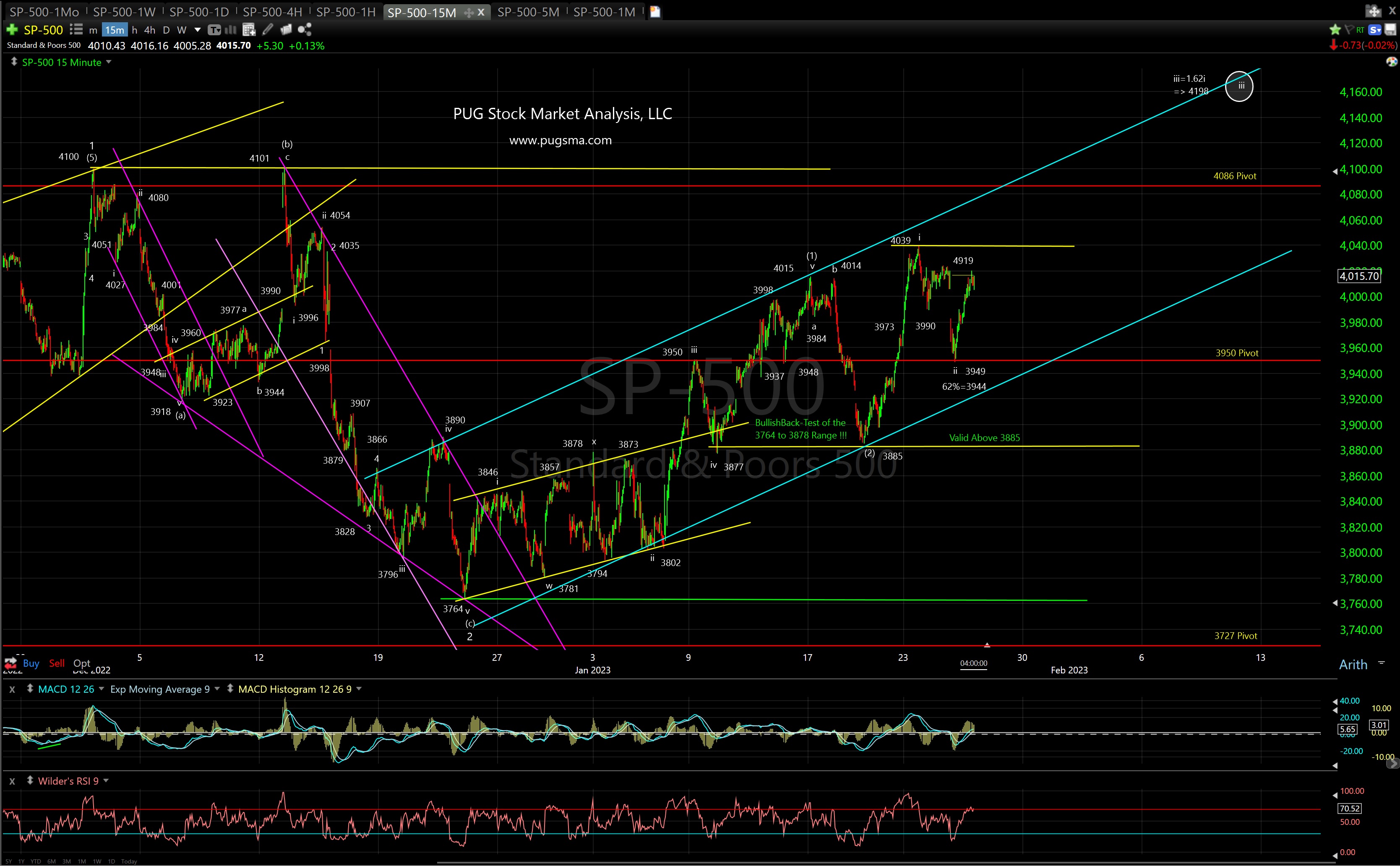The height and width of the screenshot is (866, 1400).
Task: Click the volume bars display icon
Action: pos(231,30)
